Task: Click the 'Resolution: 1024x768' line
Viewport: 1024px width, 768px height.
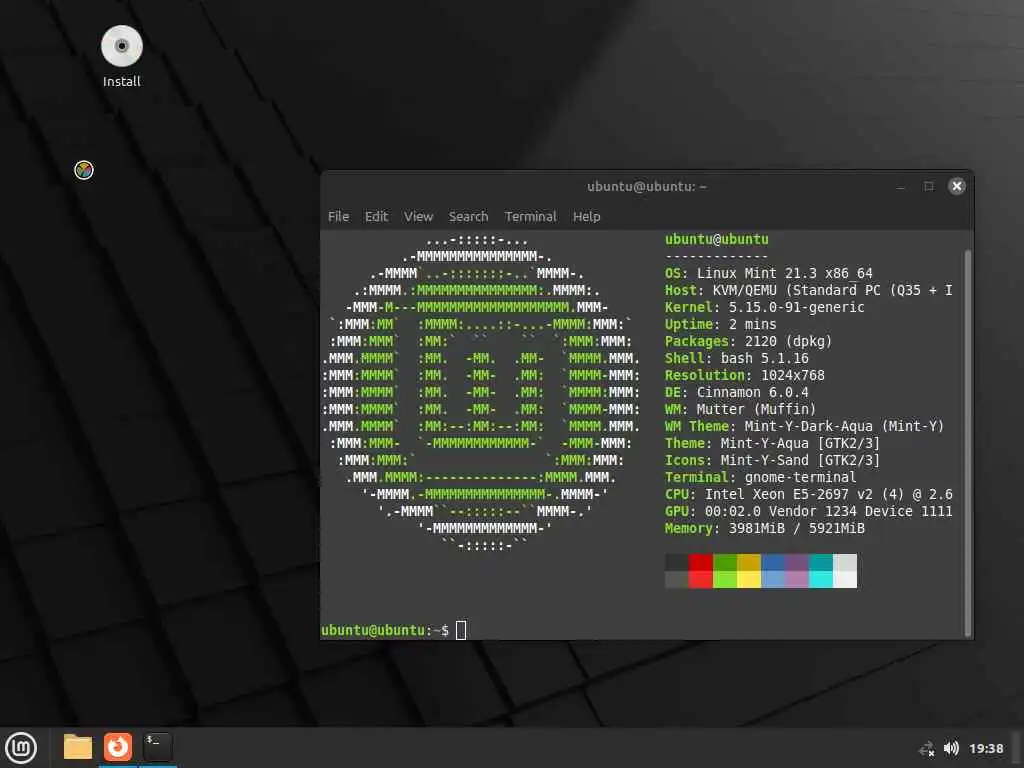Action: click(744, 375)
